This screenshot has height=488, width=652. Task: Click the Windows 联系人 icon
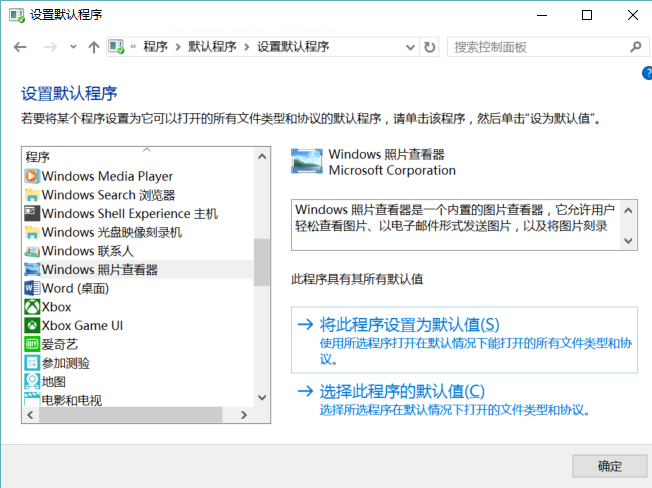pyautogui.click(x=32, y=251)
